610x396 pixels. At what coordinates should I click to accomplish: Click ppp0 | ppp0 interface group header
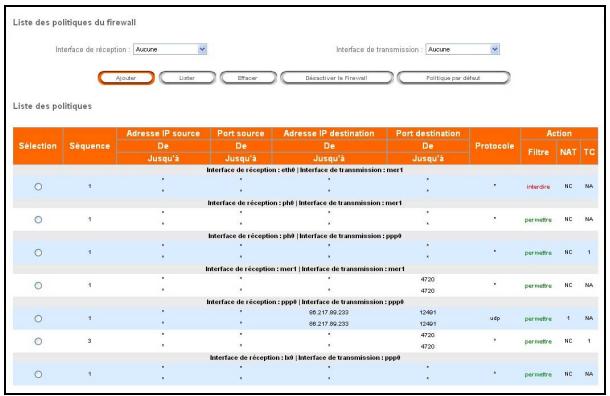(x=305, y=302)
